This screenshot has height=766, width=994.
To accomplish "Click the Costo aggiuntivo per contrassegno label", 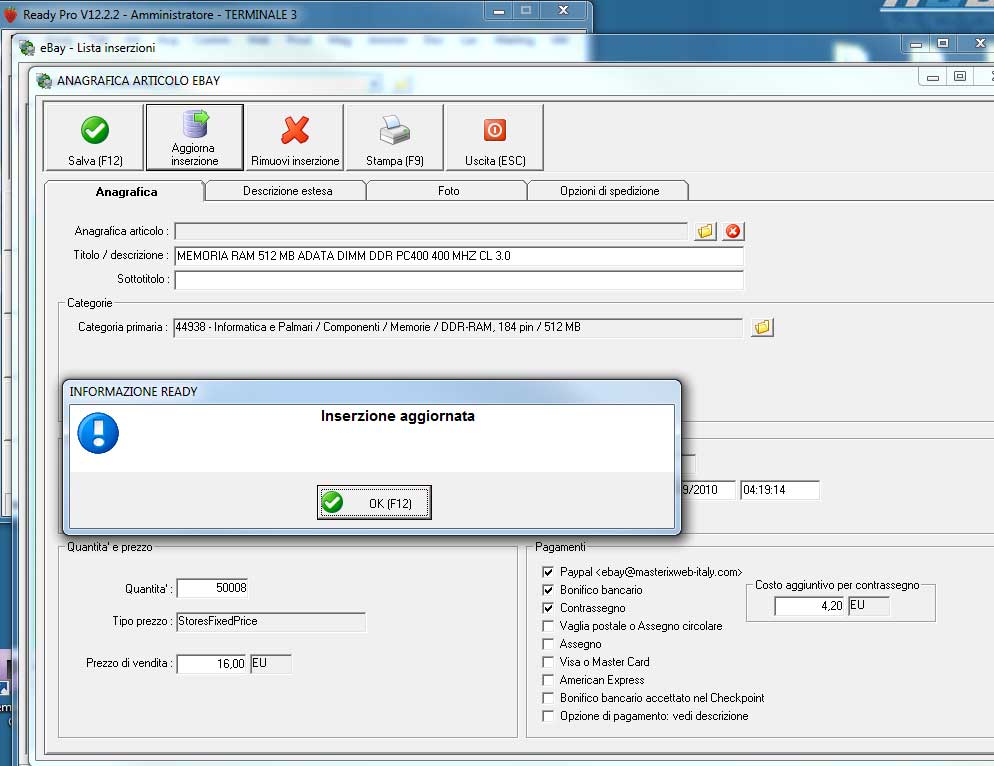I will pos(837,585).
